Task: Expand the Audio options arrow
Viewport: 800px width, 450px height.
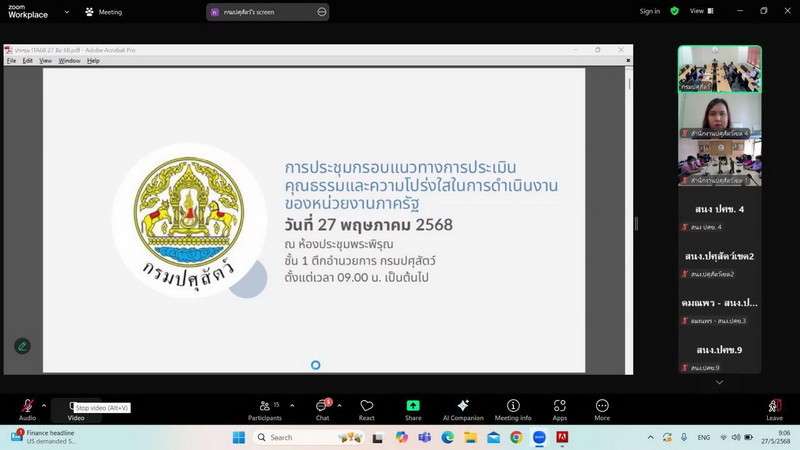Action: [x=44, y=406]
